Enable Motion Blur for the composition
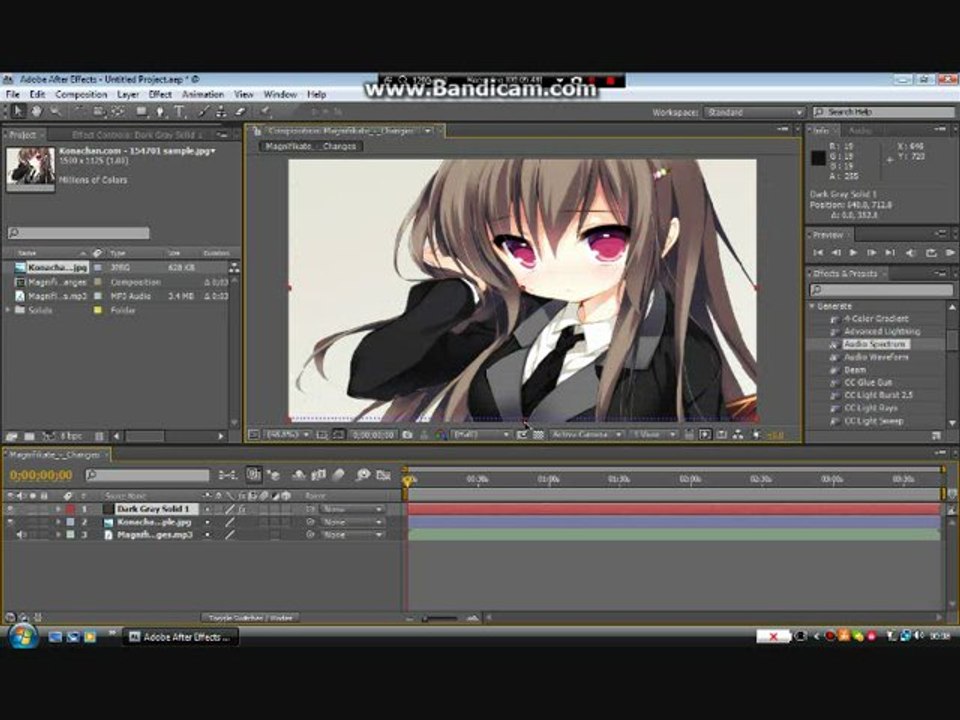 pos(338,475)
